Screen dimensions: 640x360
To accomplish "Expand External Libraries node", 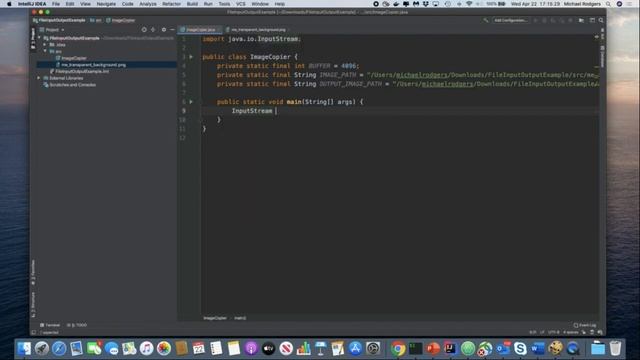I will (x=39, y=78).
